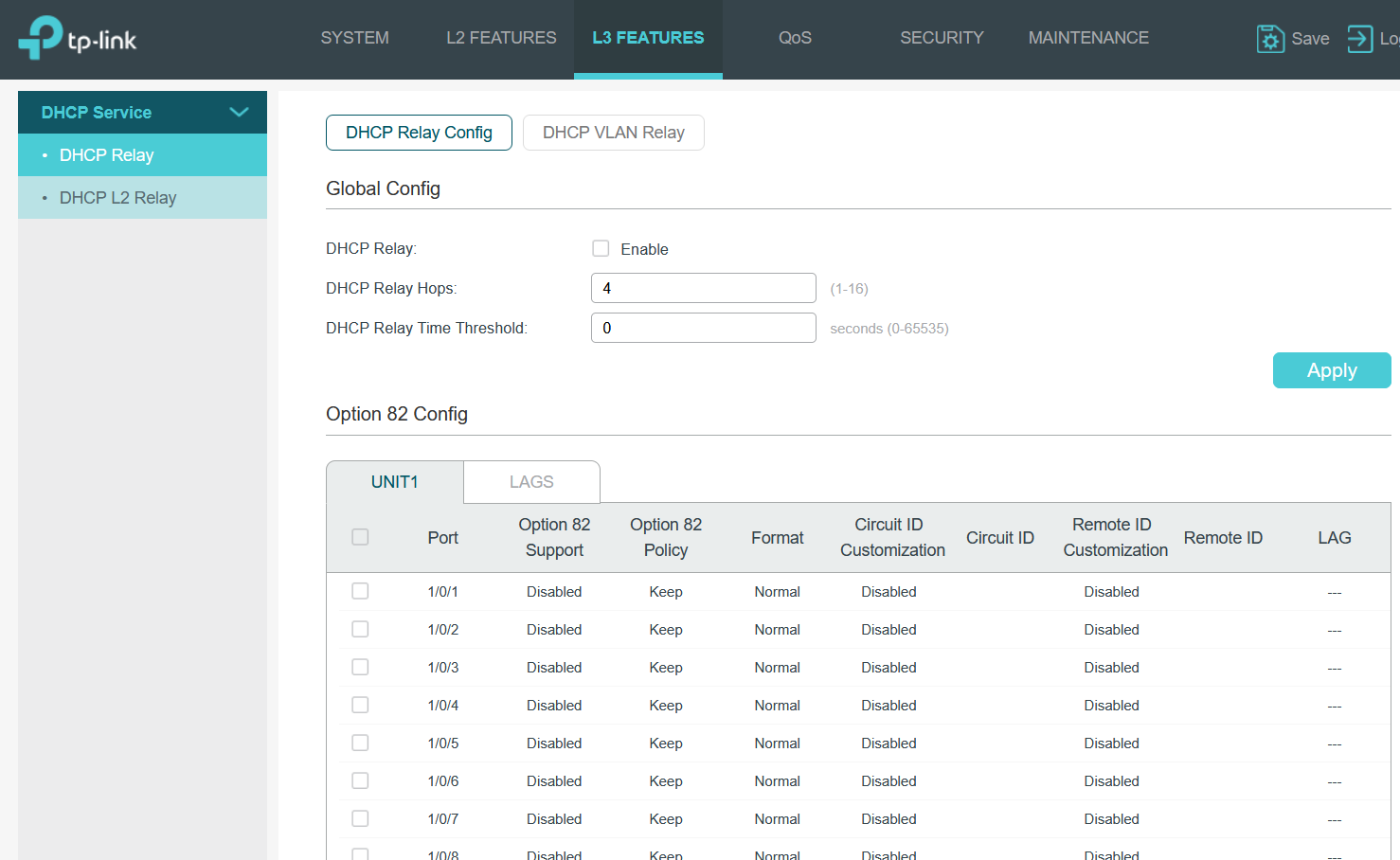Select the checkbox for port 1/0/4
This screenshot has width=1400, height=860.
(360, 705)
